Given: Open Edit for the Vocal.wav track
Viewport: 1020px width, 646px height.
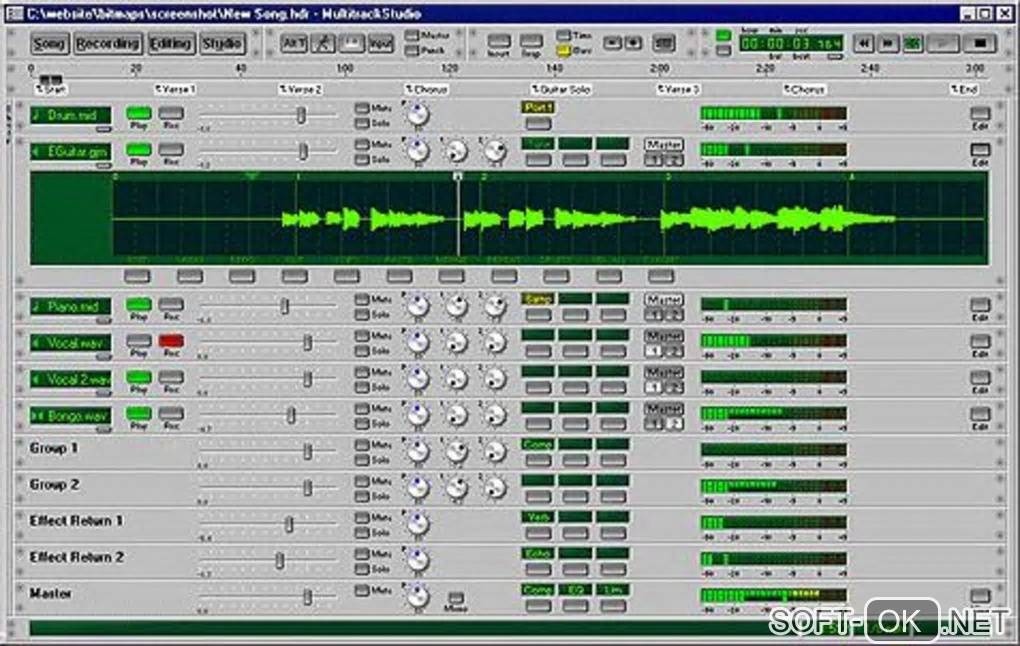Looking at the screenshot, I should click(980, 341).
